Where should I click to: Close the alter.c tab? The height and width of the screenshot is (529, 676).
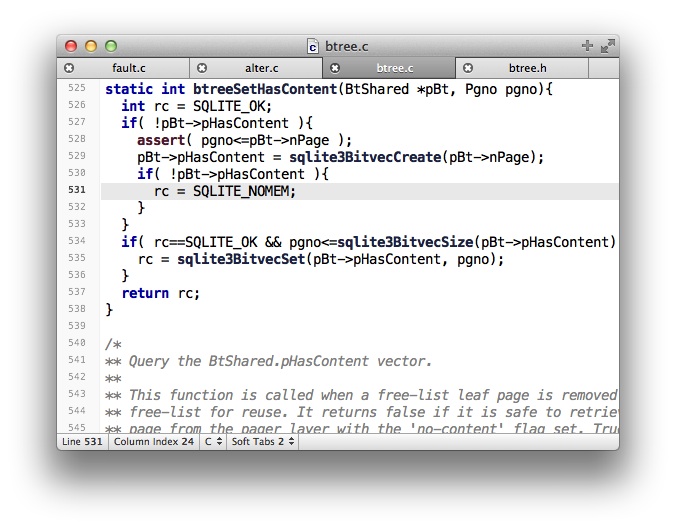tap(202, 68)
